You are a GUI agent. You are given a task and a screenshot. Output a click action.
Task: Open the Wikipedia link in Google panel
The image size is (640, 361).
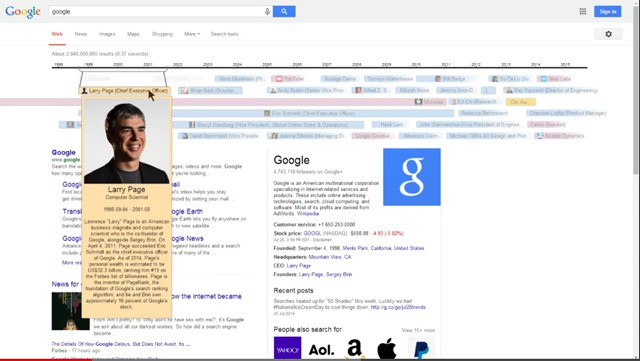tap(308, 214)
